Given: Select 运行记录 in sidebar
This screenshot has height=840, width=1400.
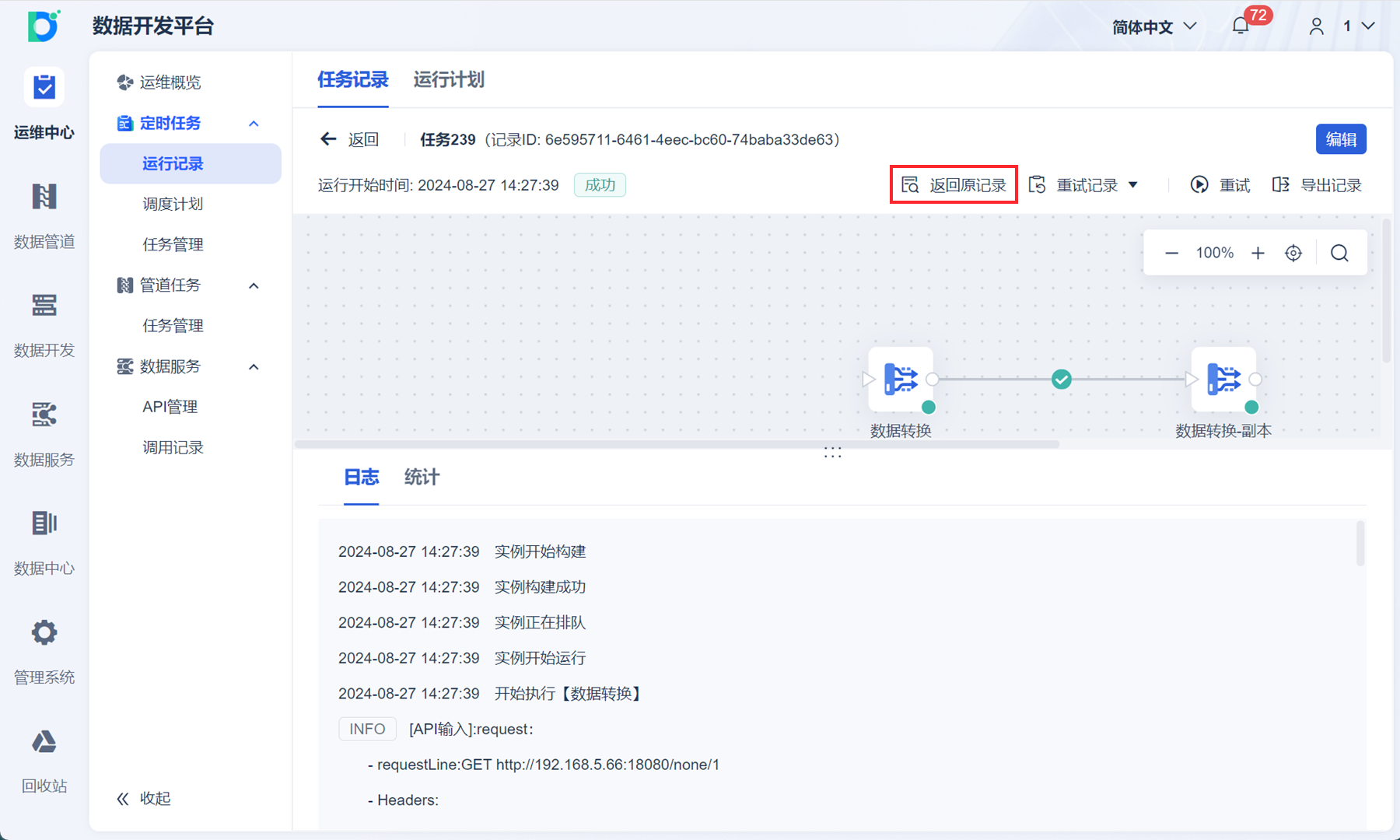Looking at the screenshot, I should (x=191, y=163).
